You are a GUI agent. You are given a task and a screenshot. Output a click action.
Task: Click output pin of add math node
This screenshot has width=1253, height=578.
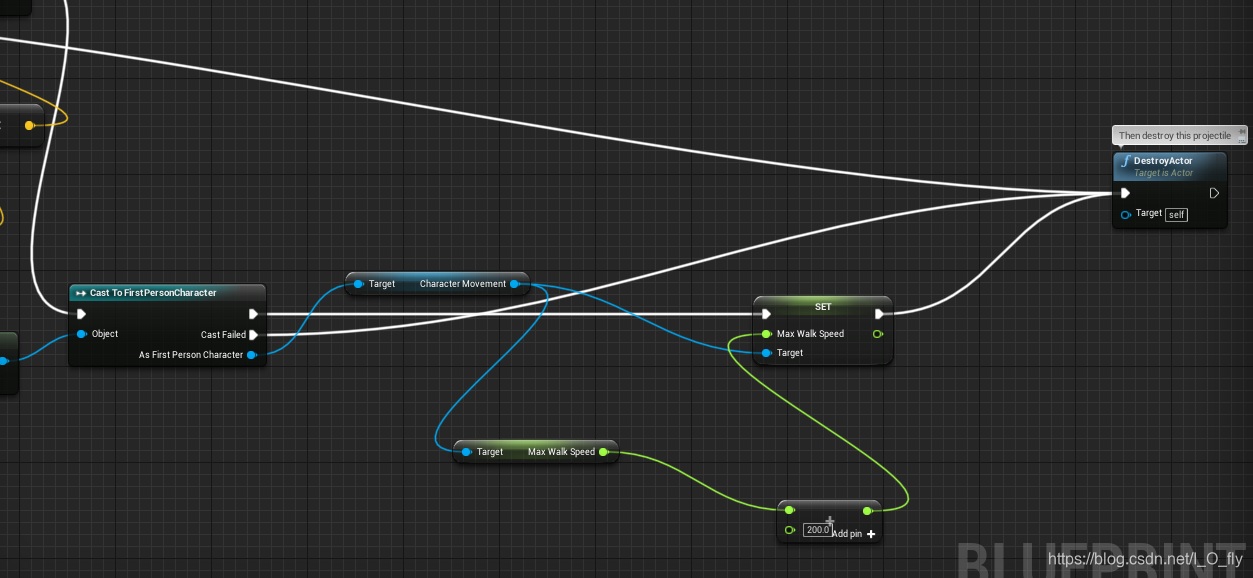867,511
